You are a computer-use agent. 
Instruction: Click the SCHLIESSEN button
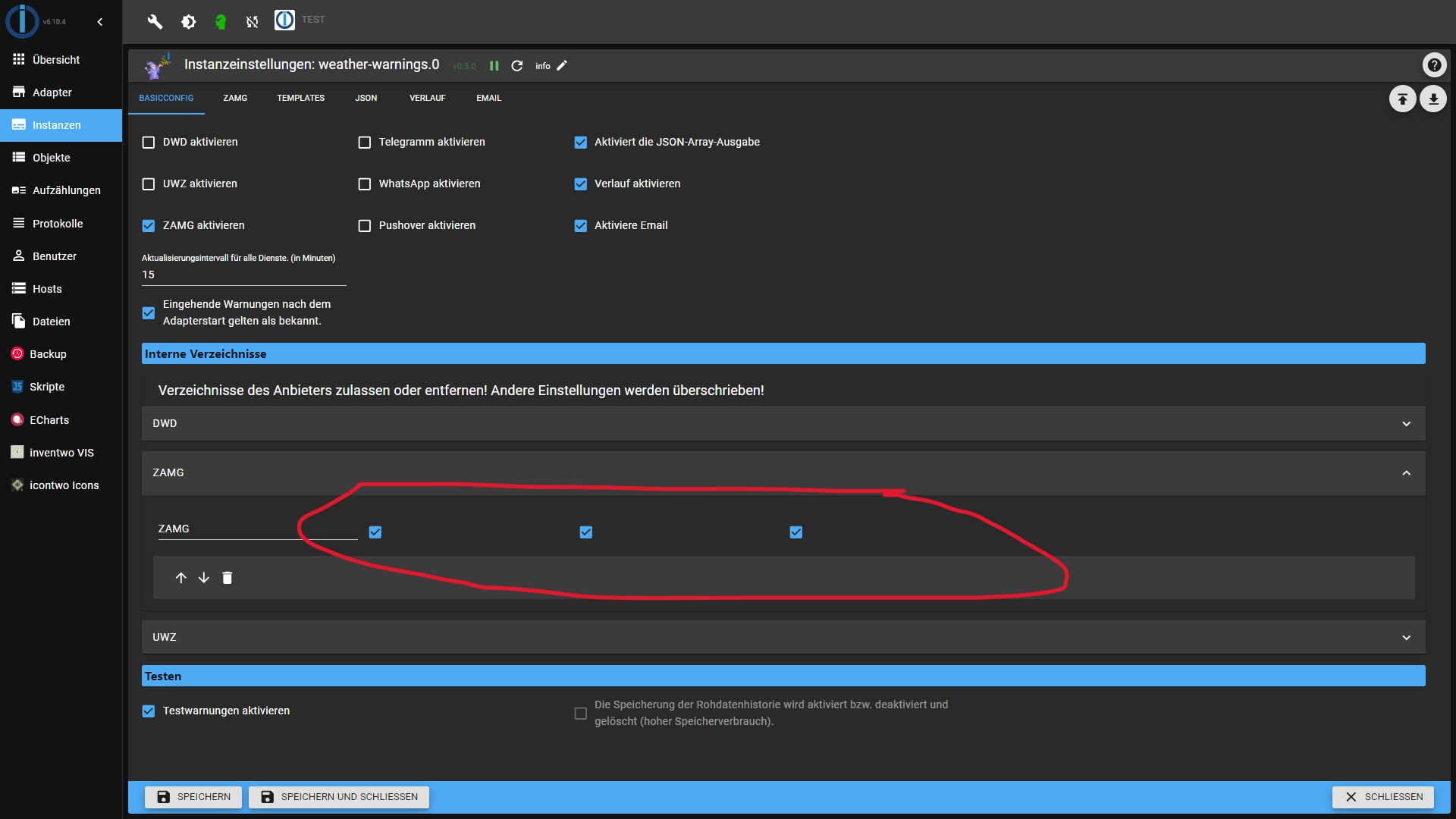tap(1383, 797)
